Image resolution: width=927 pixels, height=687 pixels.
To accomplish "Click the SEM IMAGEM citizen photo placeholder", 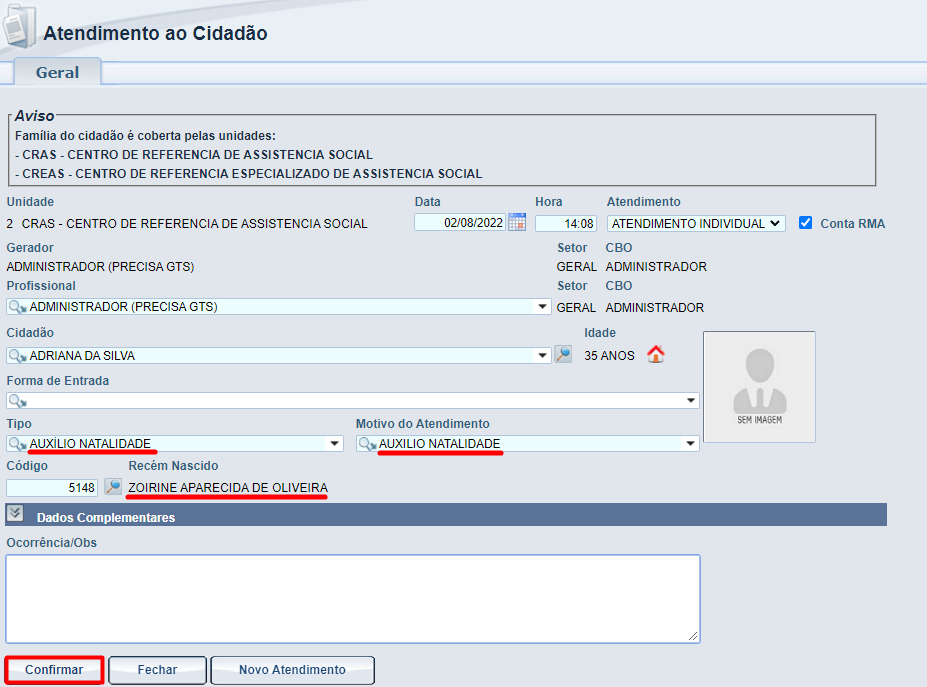I will coord(759,387).
